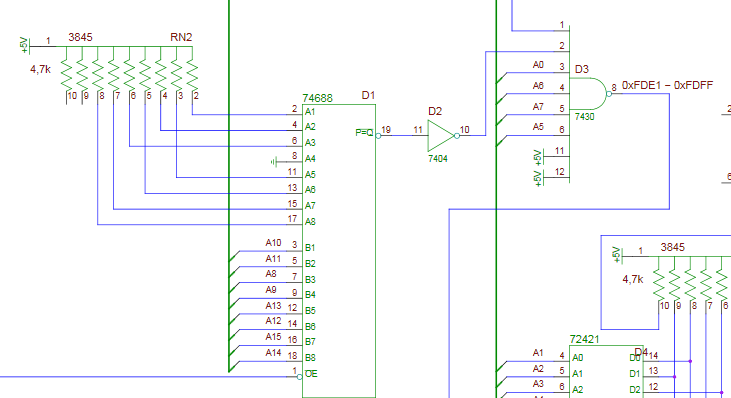Select RN2 resistor ending at pin 3
The height and width of the screenshot is (398, 731).
click(176, 75)
